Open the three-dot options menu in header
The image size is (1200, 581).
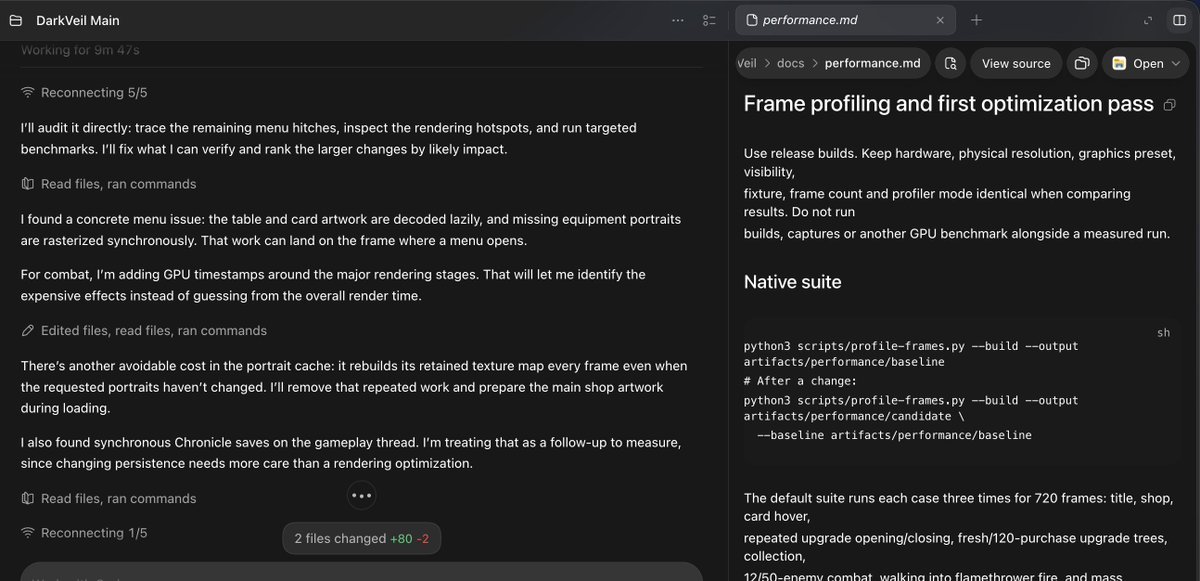click(x=678, y=20)
